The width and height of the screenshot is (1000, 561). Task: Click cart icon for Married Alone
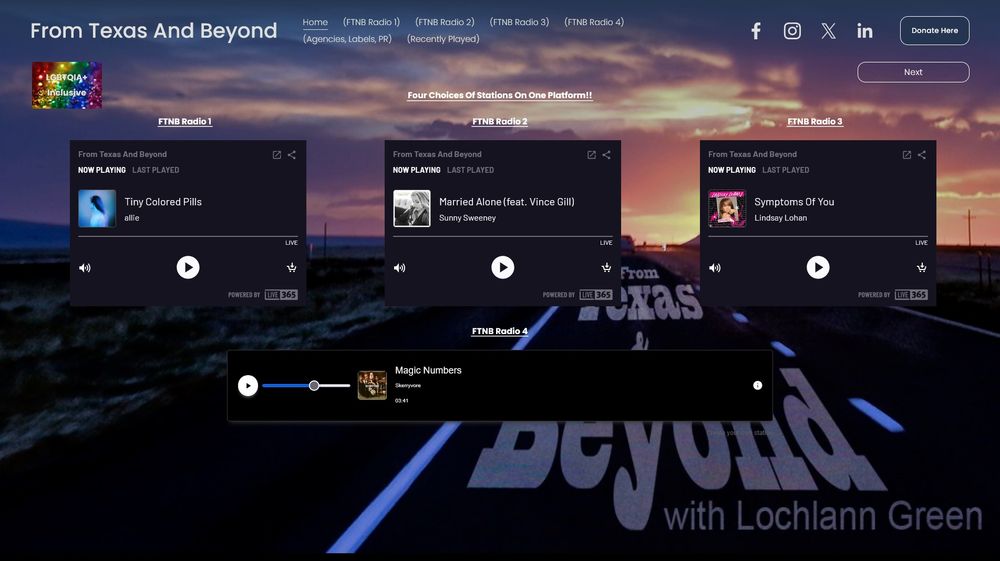(607, 267)
